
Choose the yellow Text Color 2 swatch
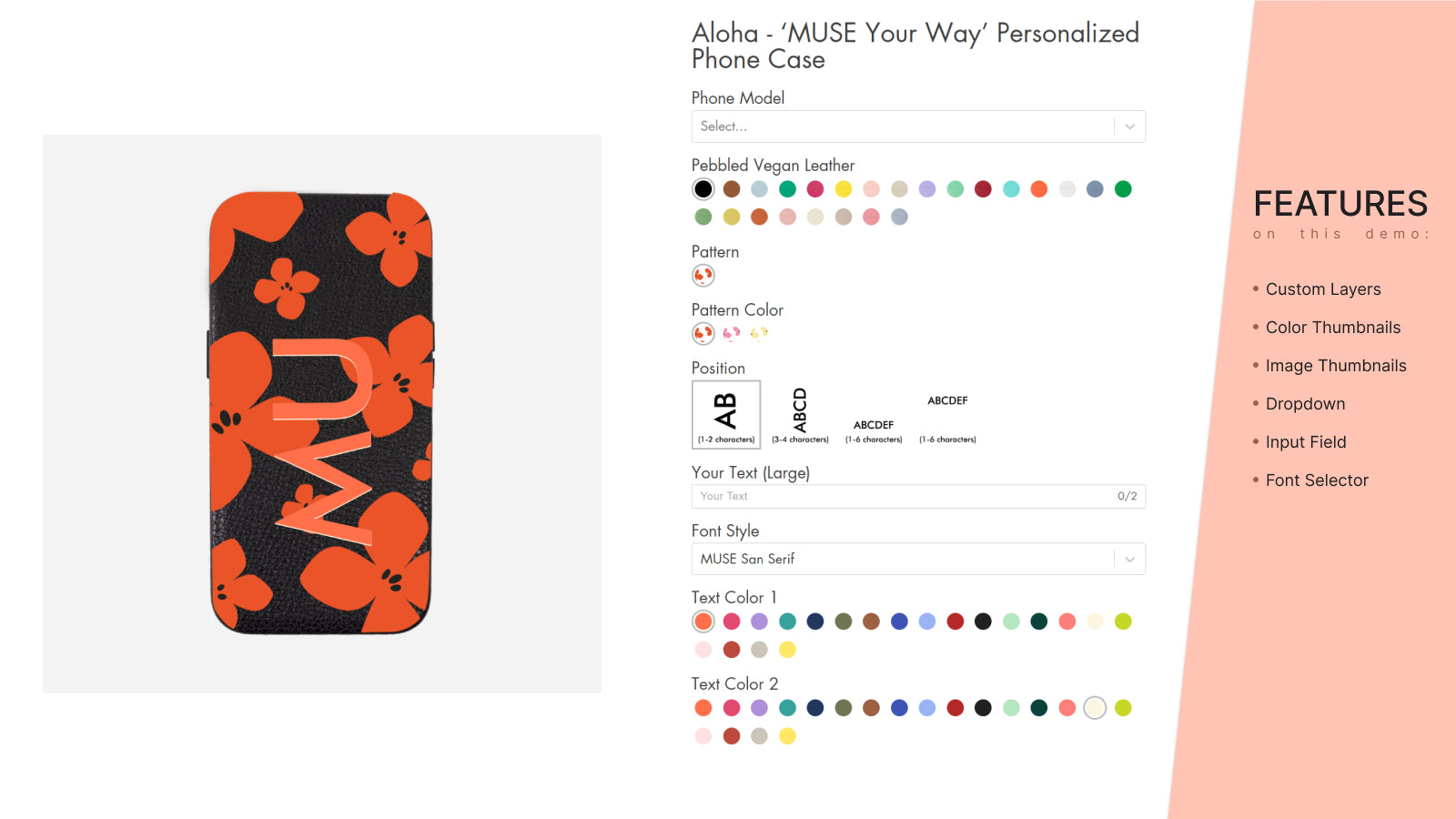point(787,736)
